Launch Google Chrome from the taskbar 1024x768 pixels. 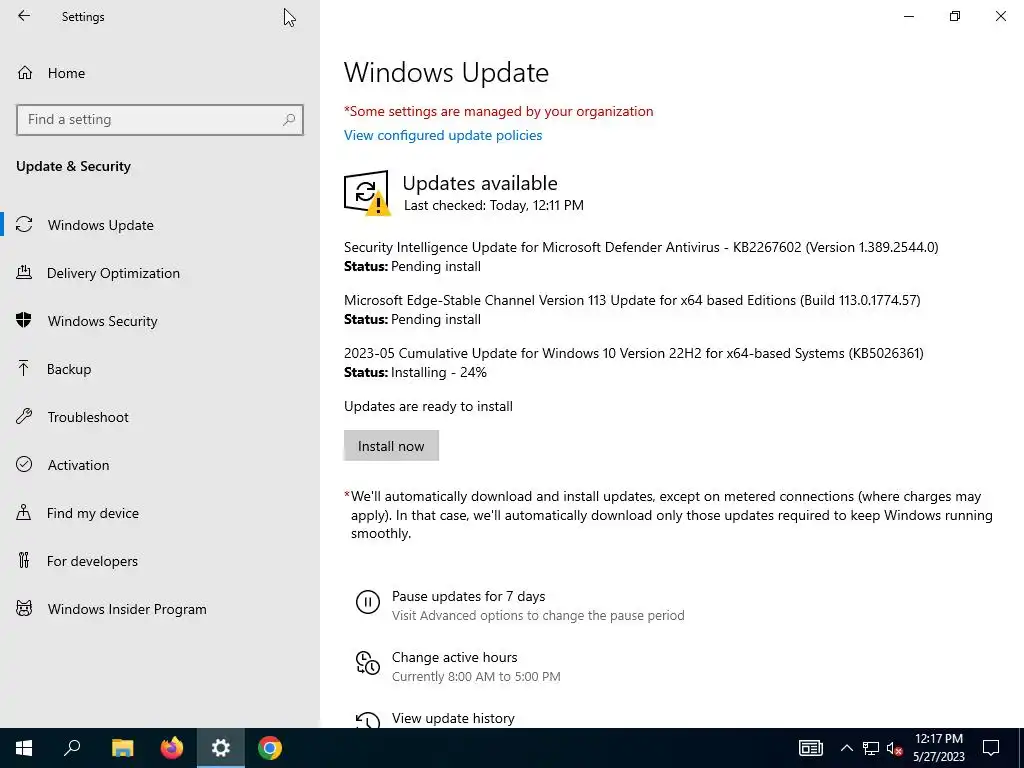[270, 748]
